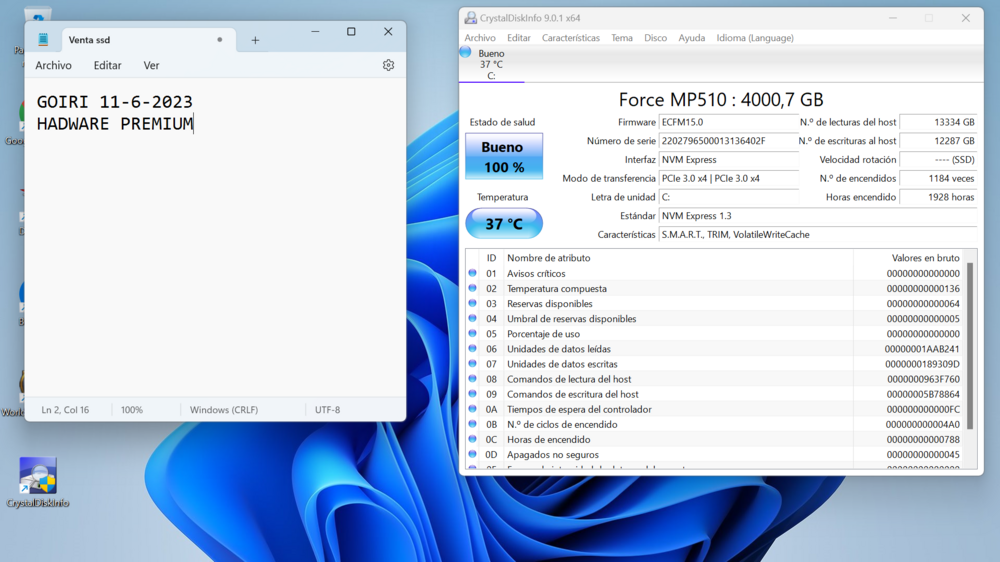Click the attribute list vertical scrollbar
This screenshot has height=562, width=1000.
click(970, 345)
